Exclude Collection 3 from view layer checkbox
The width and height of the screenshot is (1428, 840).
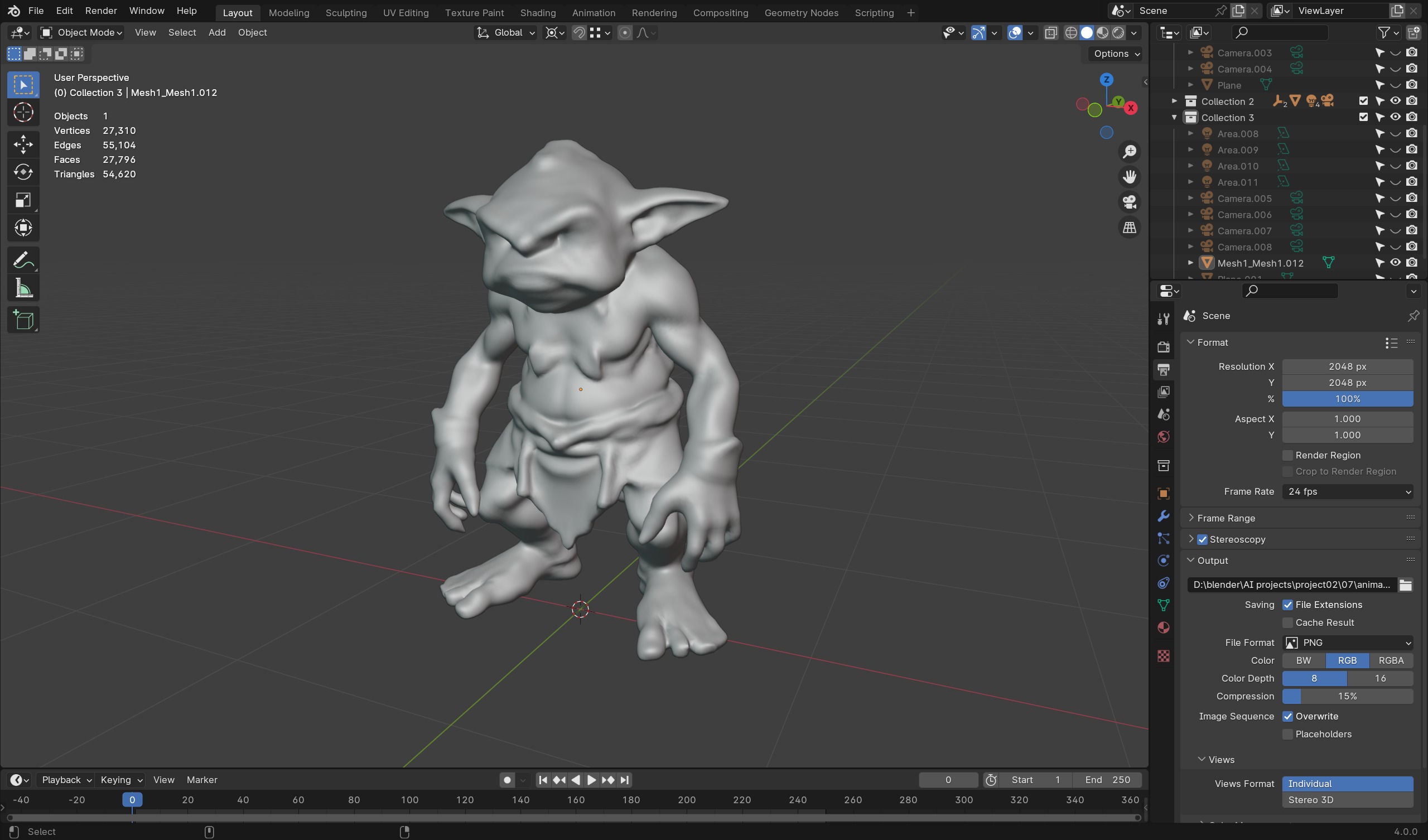pyautogui.click(x=1363, y=117)
